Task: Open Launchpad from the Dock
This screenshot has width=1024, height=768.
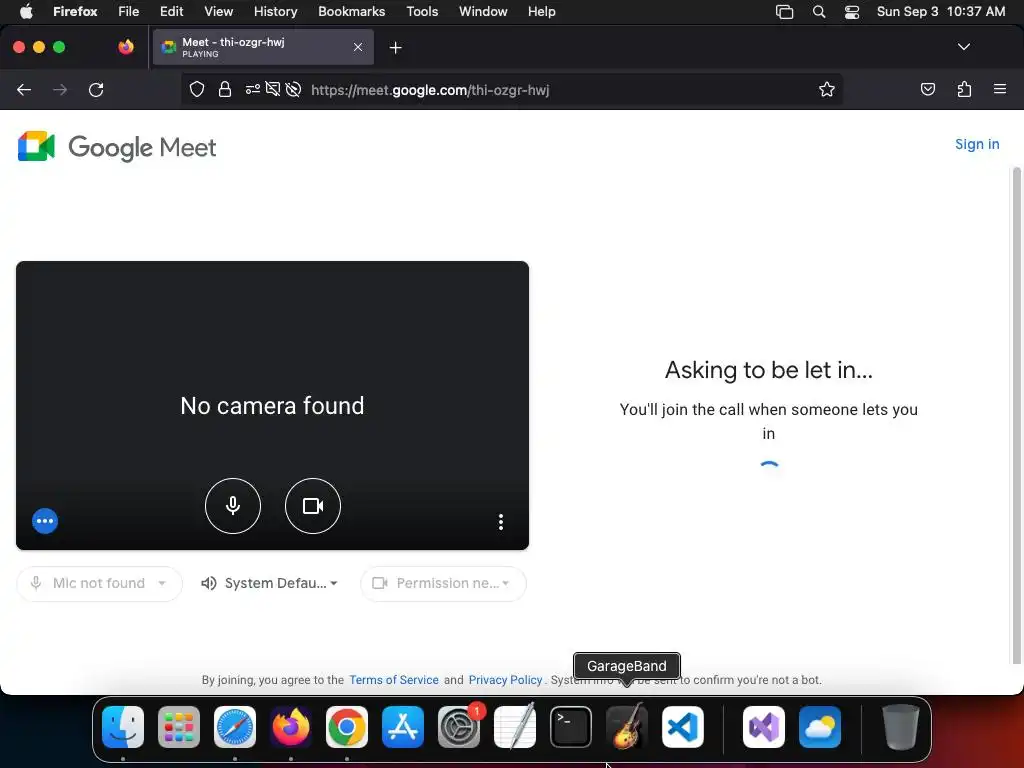Action: tap(179, 727)
